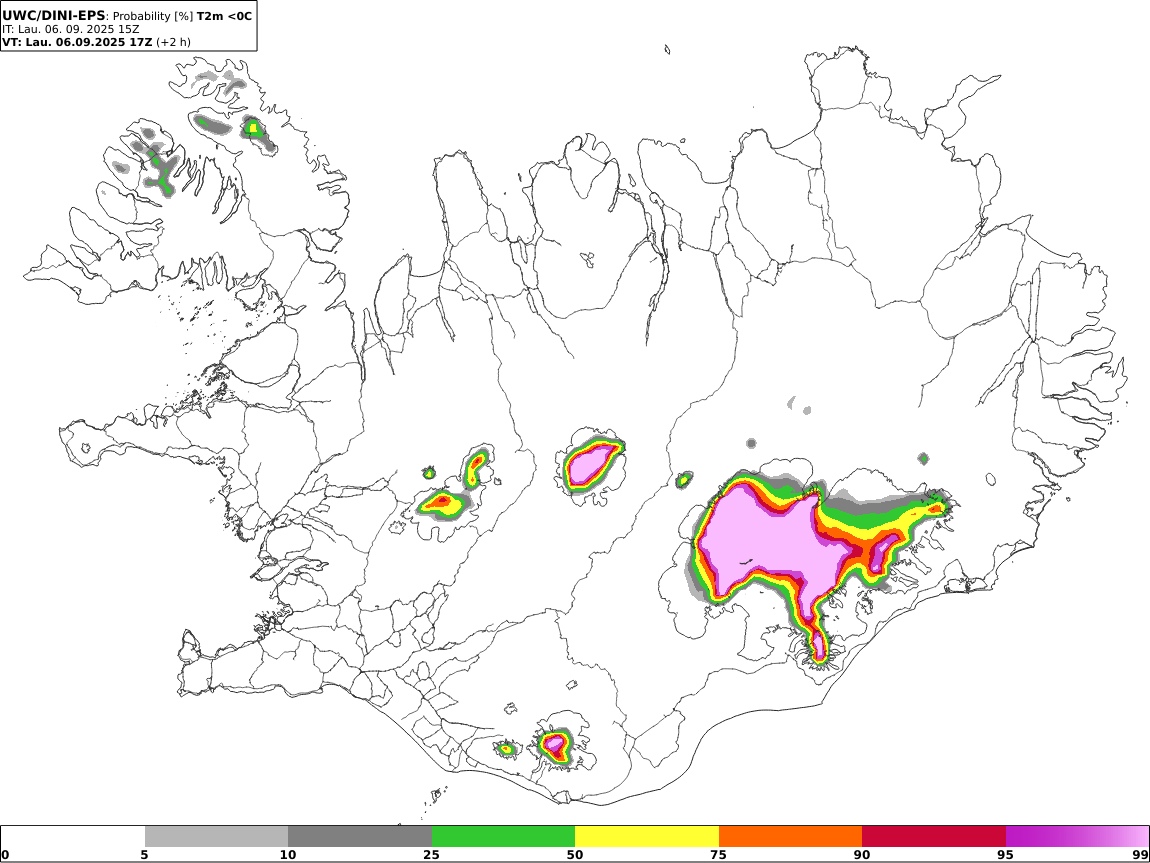Click the small pink-centered blob near the south coast
This screenshot has width=1150, height=863.
click(555, 746)
